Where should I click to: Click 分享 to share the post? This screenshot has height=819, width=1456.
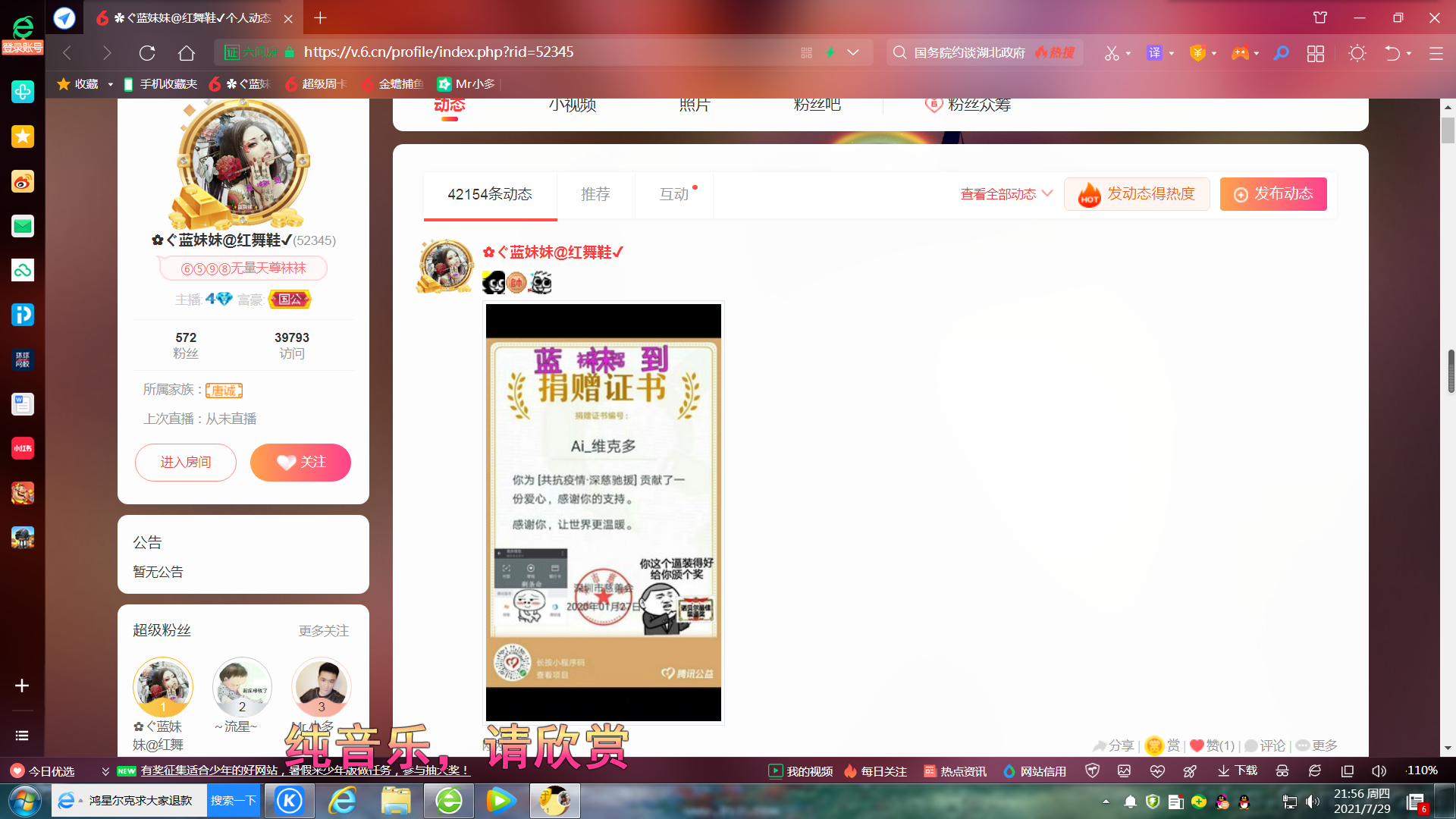(x=1113, y=745)
